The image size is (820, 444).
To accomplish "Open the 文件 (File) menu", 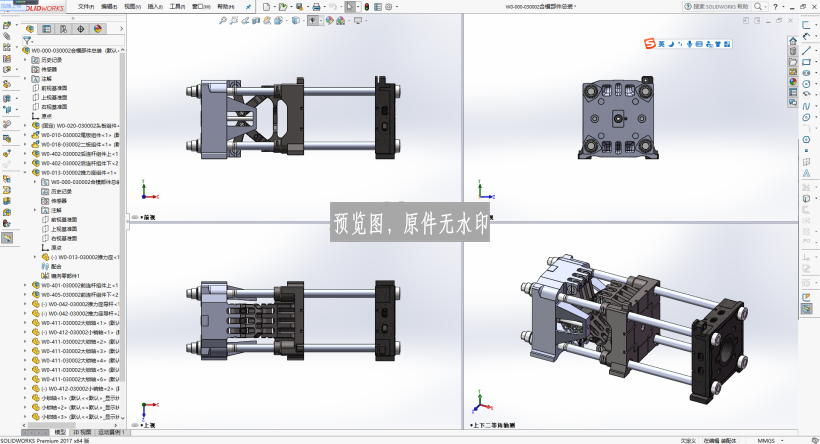I will coord(86,7).
